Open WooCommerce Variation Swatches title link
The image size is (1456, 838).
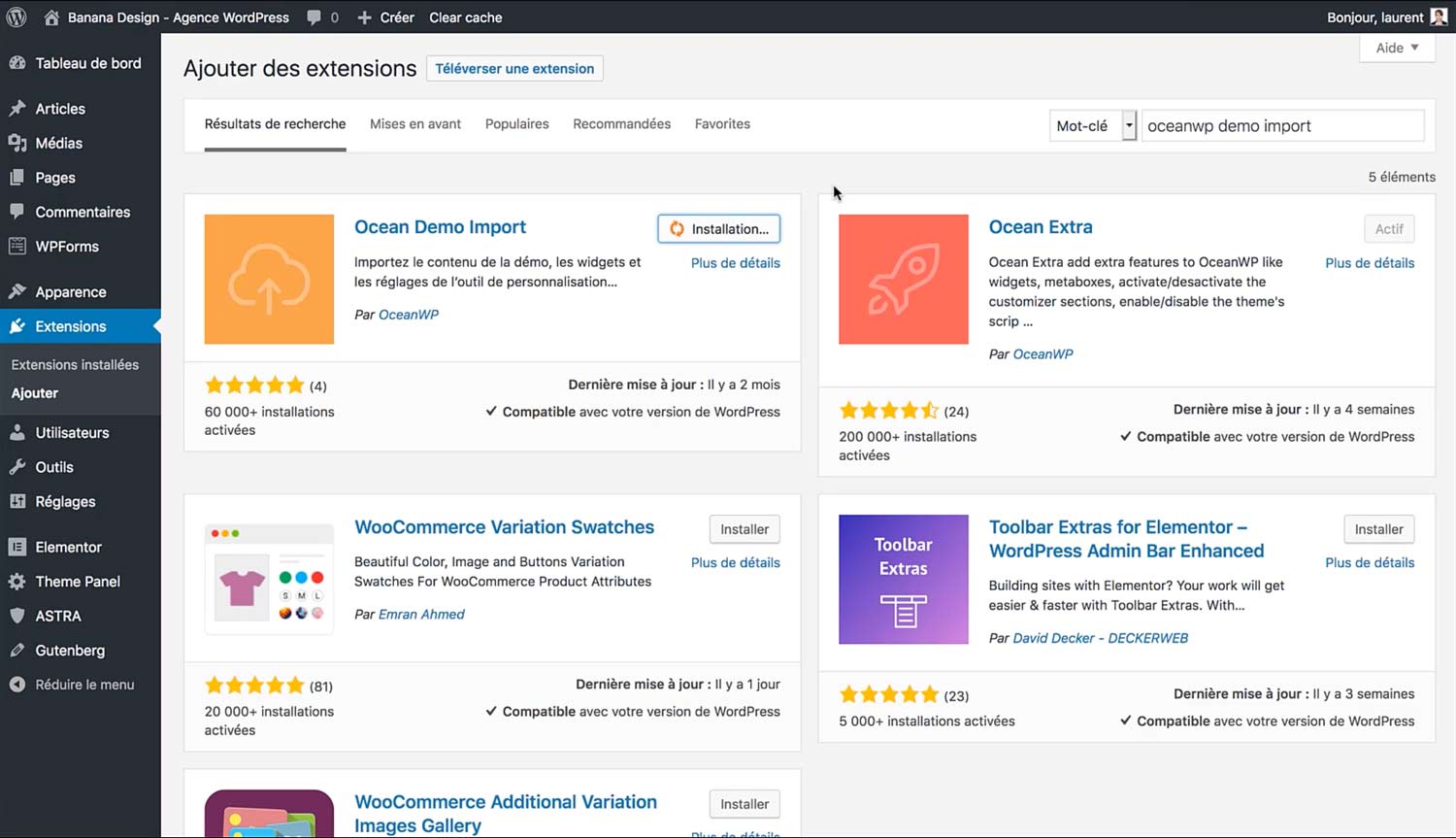click(x=504, y=527)
